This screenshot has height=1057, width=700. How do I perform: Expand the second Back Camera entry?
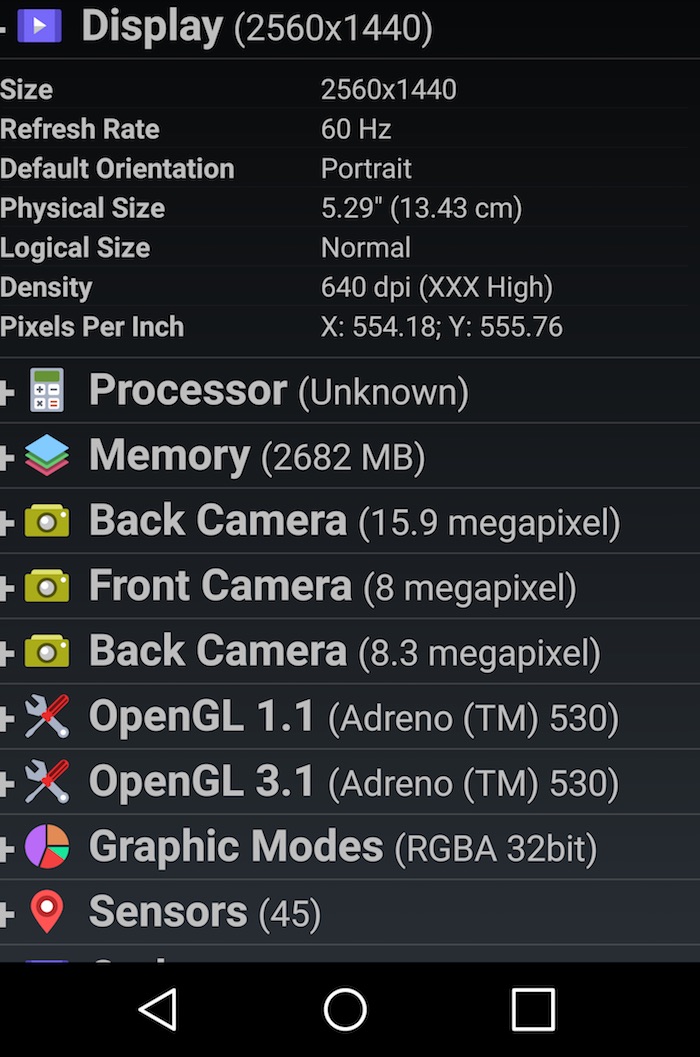pos(8,651)
